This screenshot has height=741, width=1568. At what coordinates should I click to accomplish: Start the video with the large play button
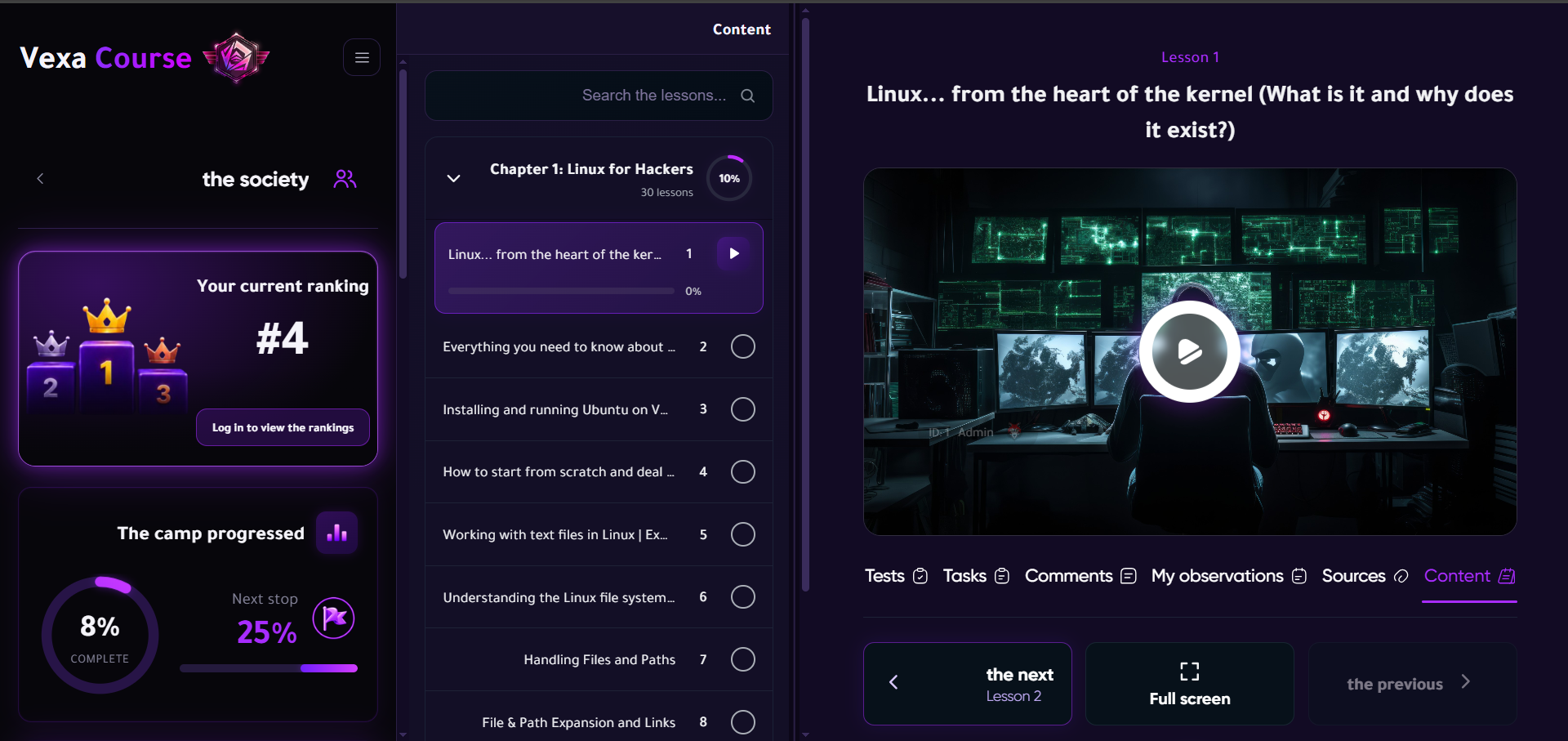click(1189, 351)
